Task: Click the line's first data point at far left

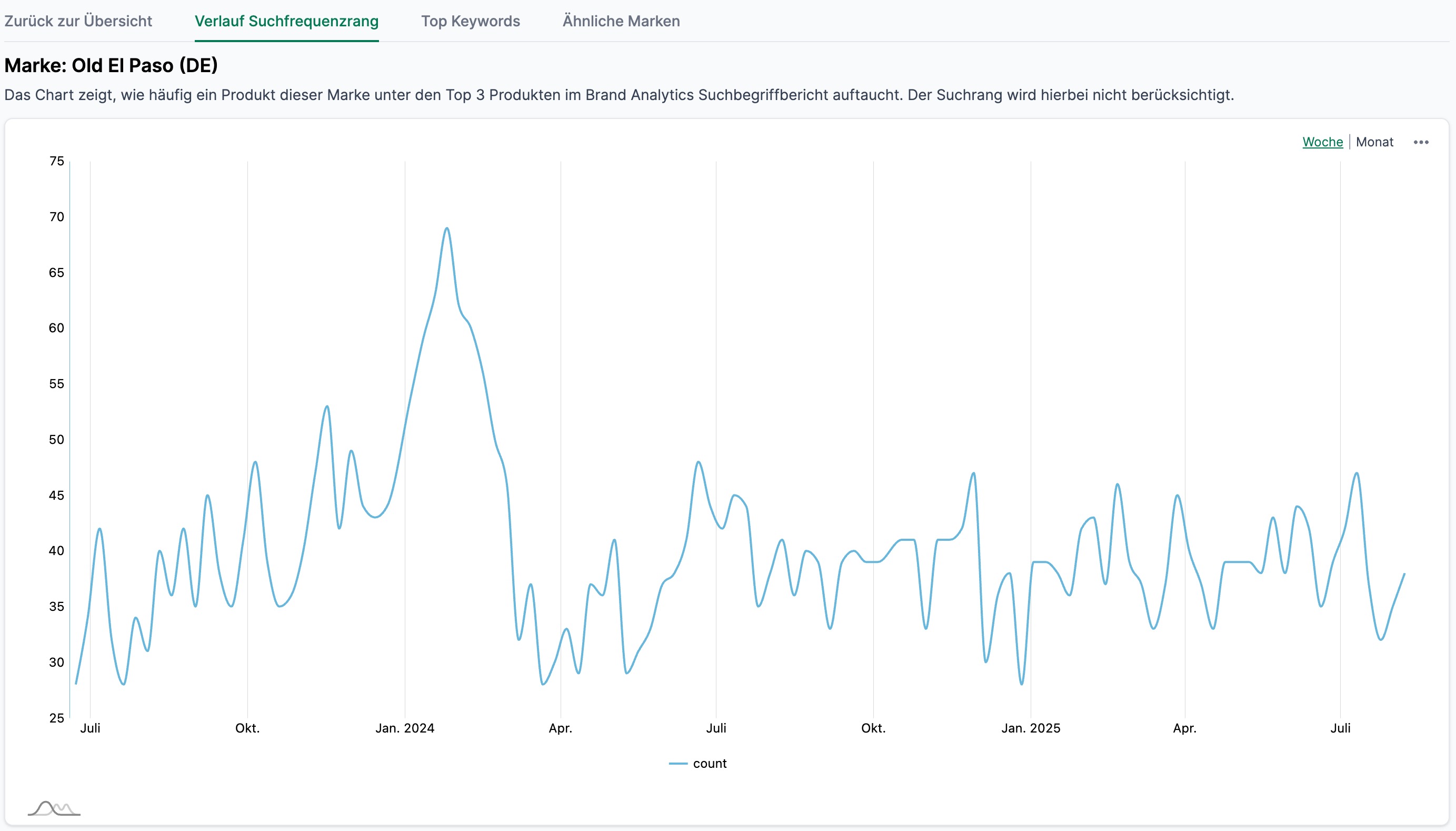Action: [x=76, y=683]
